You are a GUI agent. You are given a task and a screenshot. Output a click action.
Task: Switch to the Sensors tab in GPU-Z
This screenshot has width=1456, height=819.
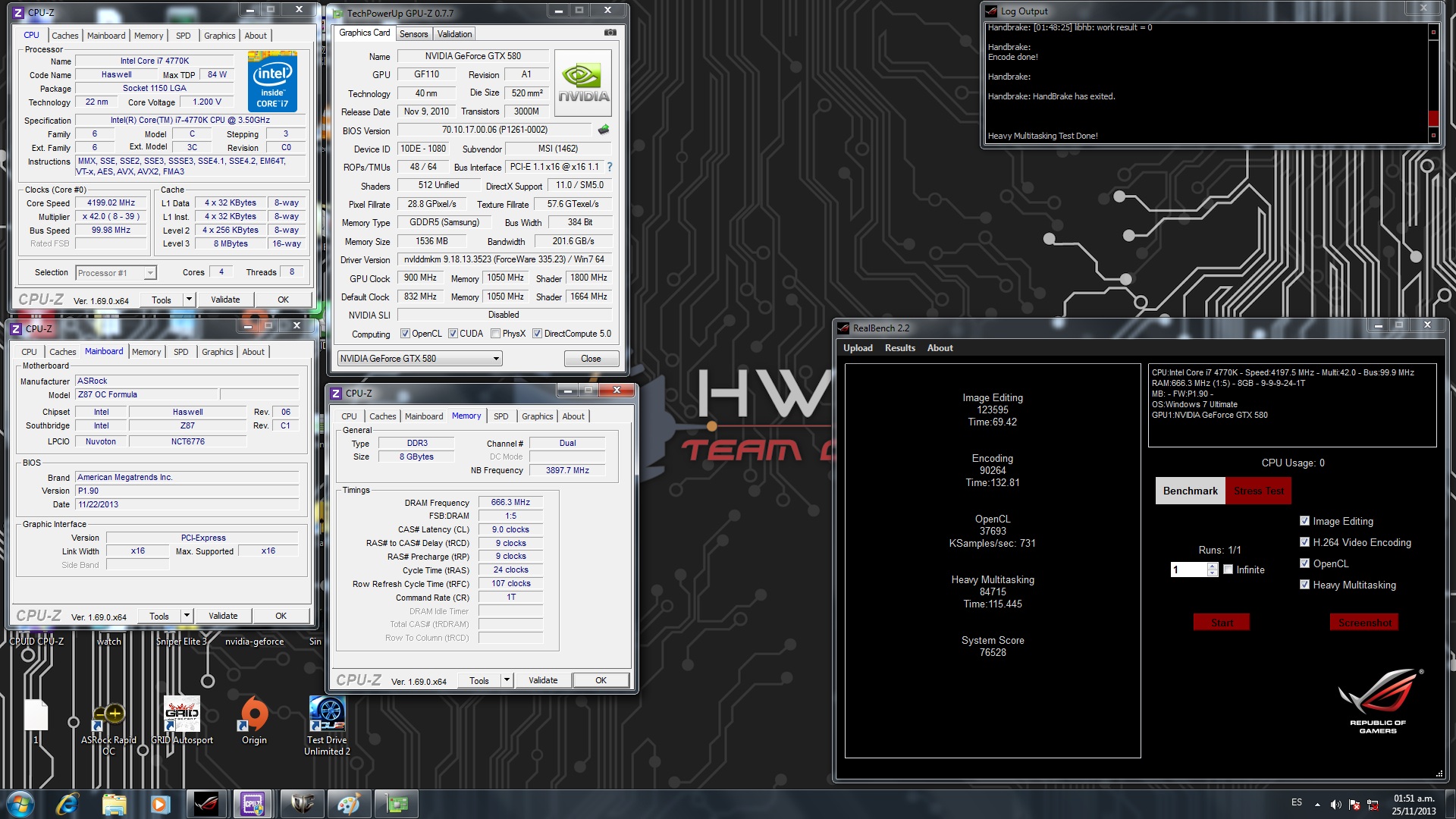click(413, 34)
